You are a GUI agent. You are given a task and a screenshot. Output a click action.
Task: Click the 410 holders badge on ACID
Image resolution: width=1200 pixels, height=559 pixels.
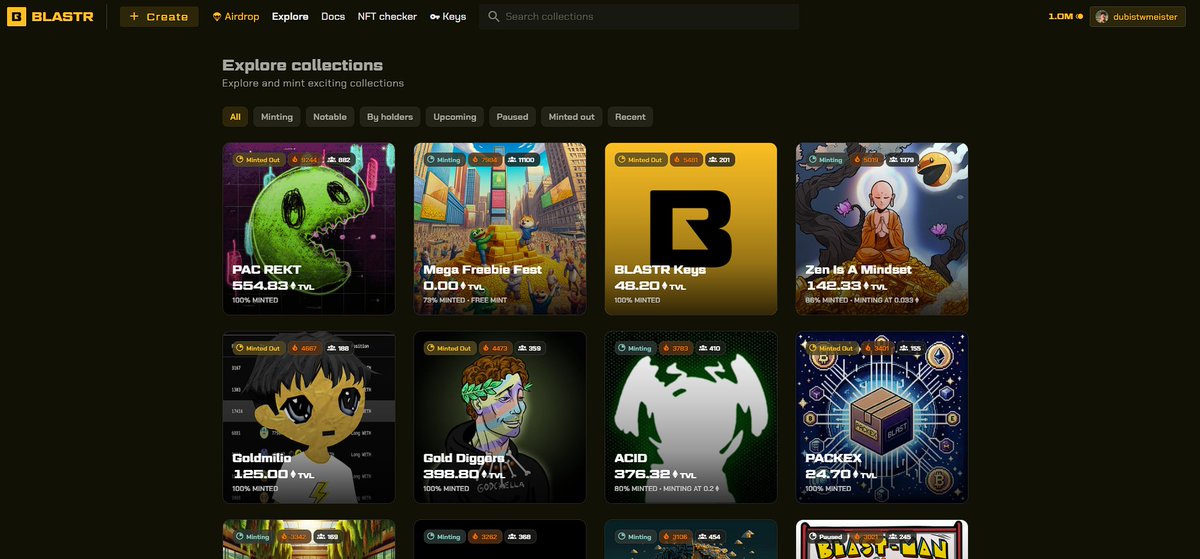point(711,348)
